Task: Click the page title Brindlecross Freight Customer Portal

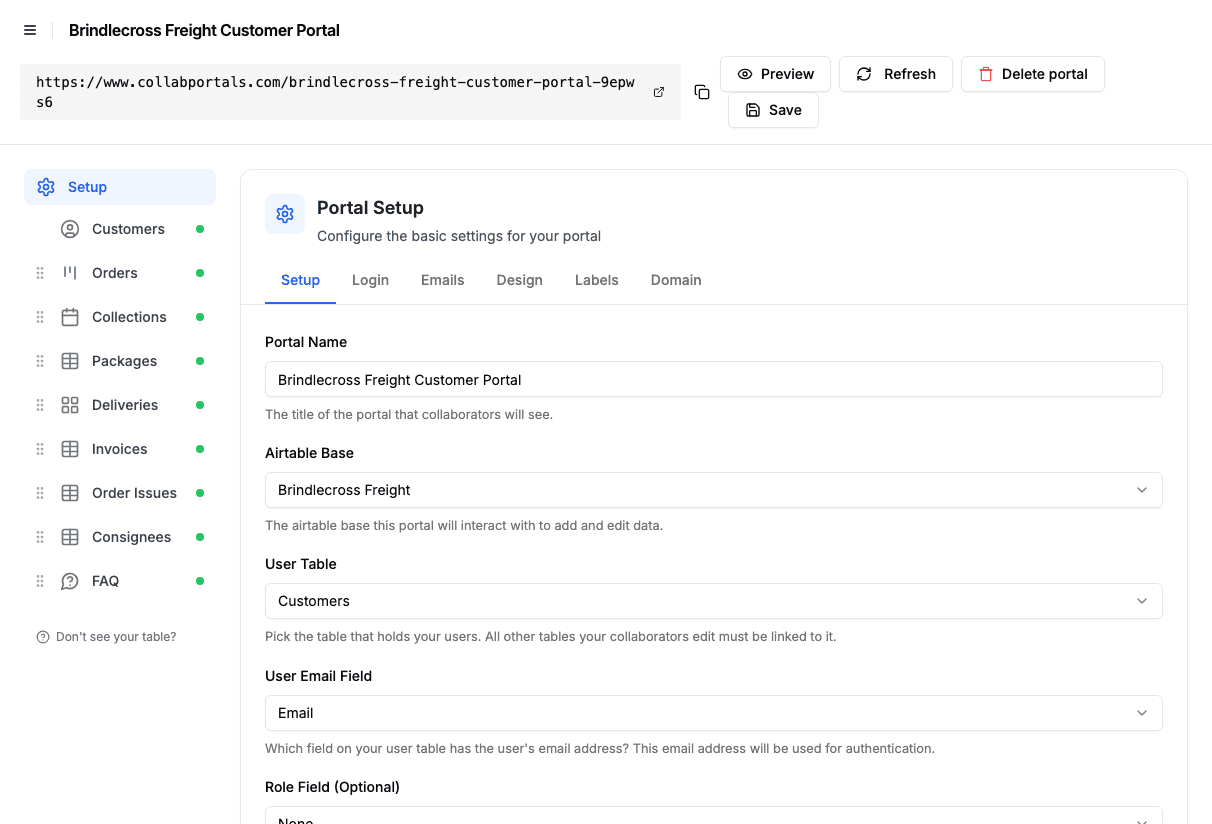Action: pos(204,30)
